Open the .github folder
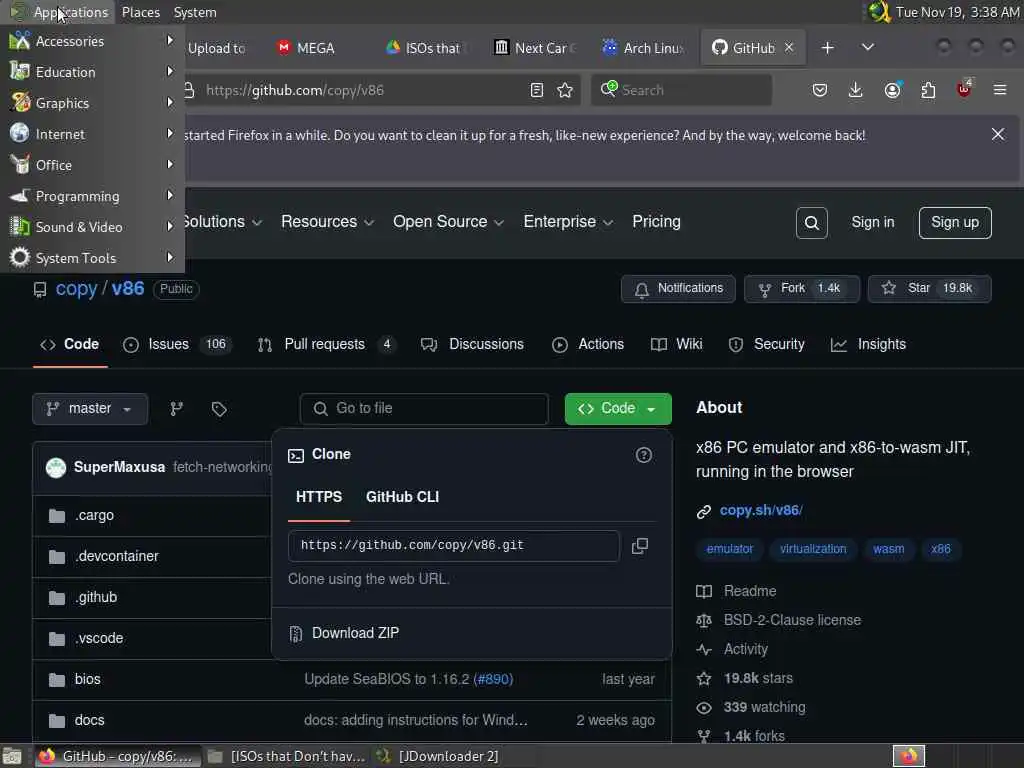Viewport: 1024px width, 768px height. coord(96,598)
